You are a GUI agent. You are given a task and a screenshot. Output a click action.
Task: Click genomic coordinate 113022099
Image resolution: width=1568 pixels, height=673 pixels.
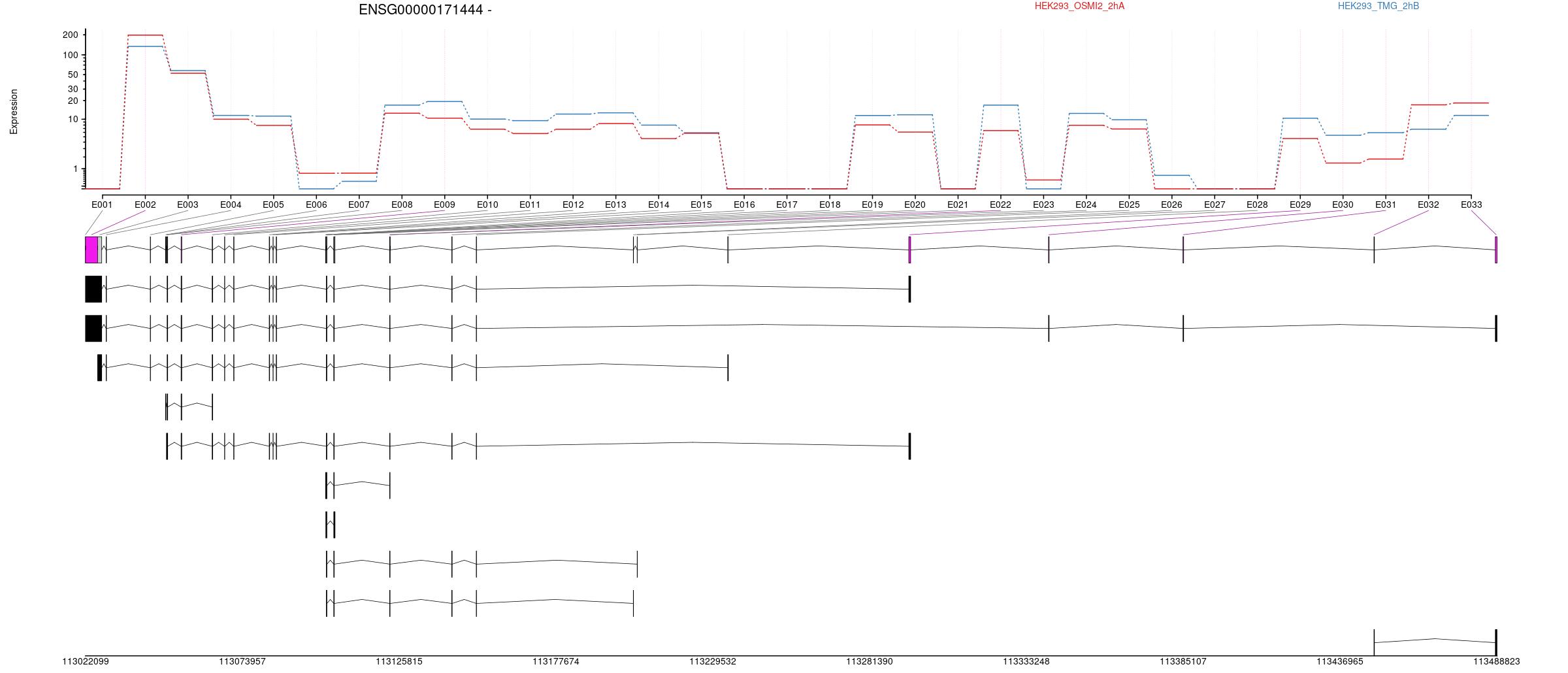click(86, 662)
